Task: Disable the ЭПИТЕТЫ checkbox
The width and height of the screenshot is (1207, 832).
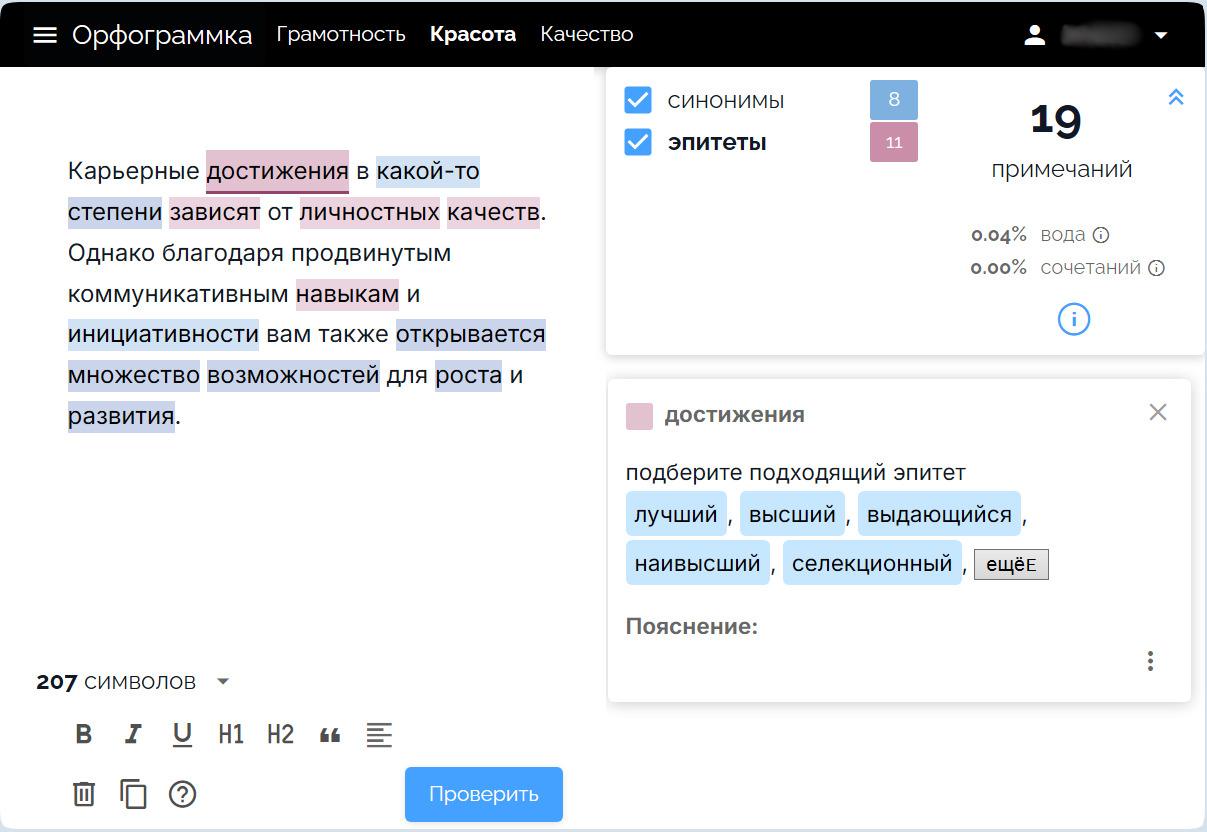Action: point(636,142)
